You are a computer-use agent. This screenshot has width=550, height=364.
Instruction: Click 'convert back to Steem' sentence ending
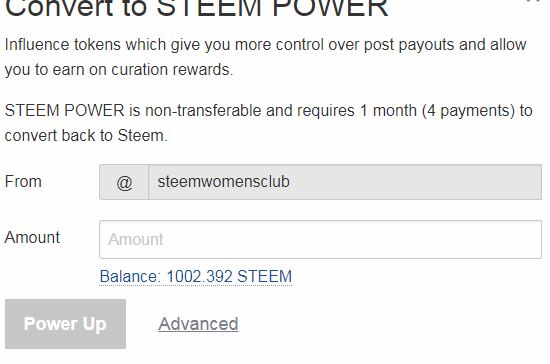pos(86,136)
